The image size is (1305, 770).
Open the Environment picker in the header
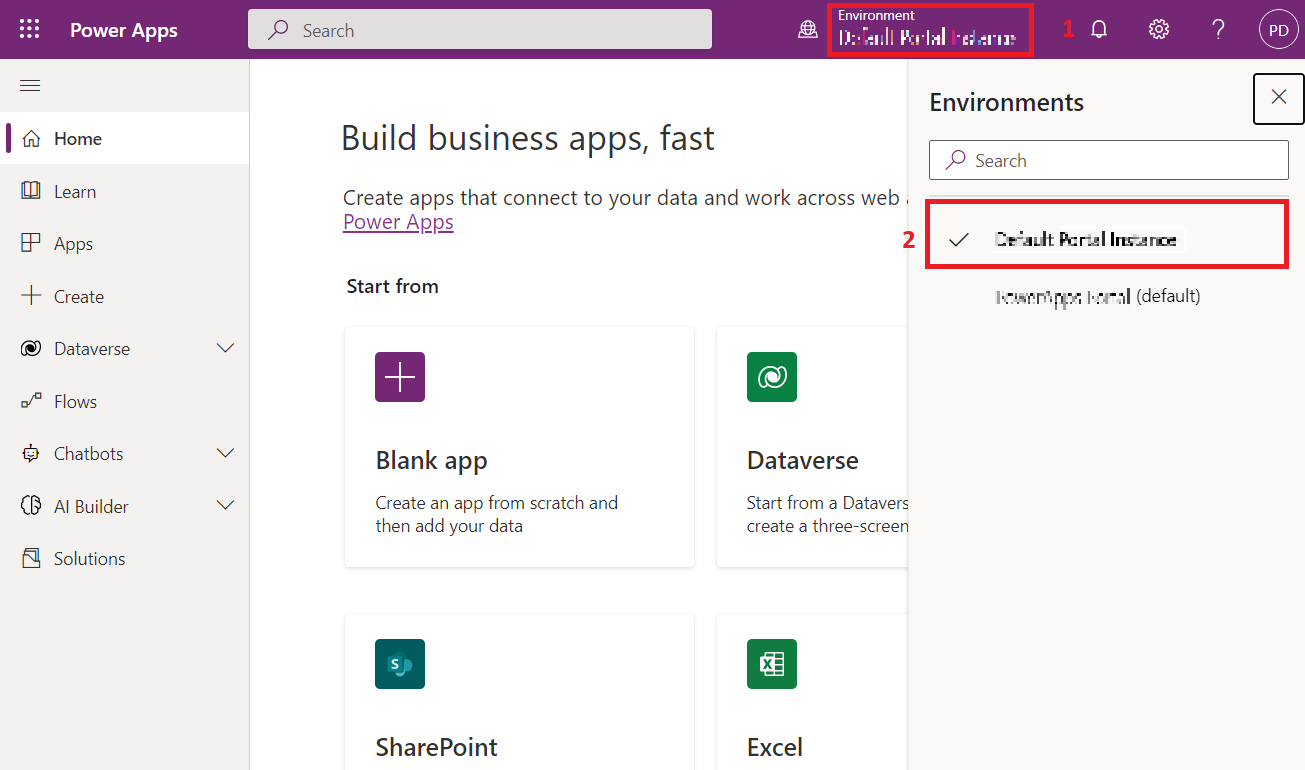(x=930, y=30)
